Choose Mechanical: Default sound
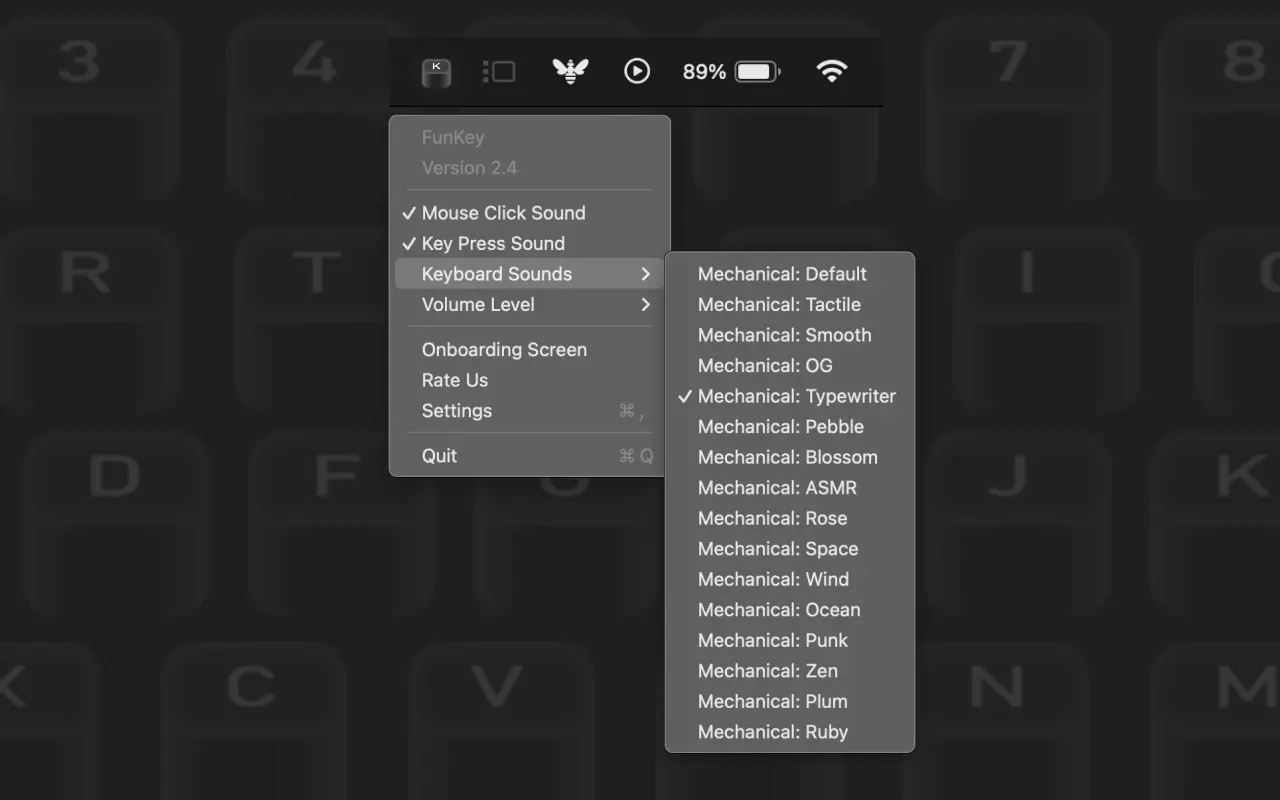Image resolution: width=1280 pixels, height=800 pixels. [x=782, y=274]
